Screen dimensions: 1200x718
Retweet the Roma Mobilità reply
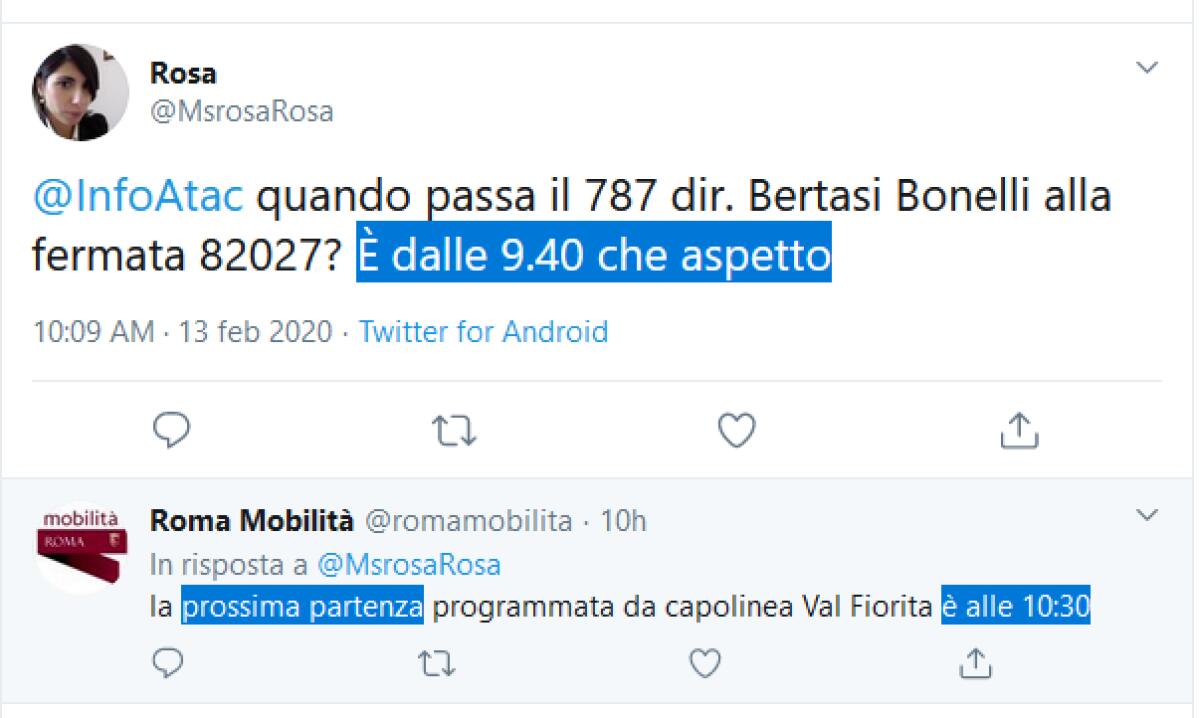[x=436, y=662]
